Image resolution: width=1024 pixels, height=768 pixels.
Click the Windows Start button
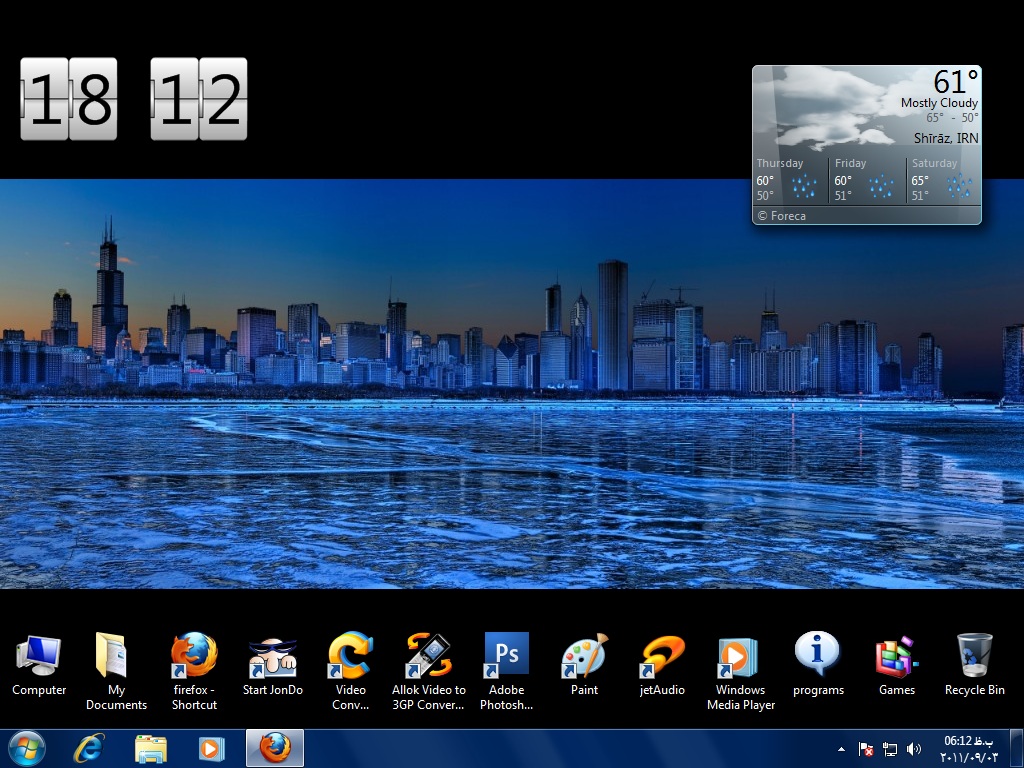pyautogui.click(x=27, y=748)
